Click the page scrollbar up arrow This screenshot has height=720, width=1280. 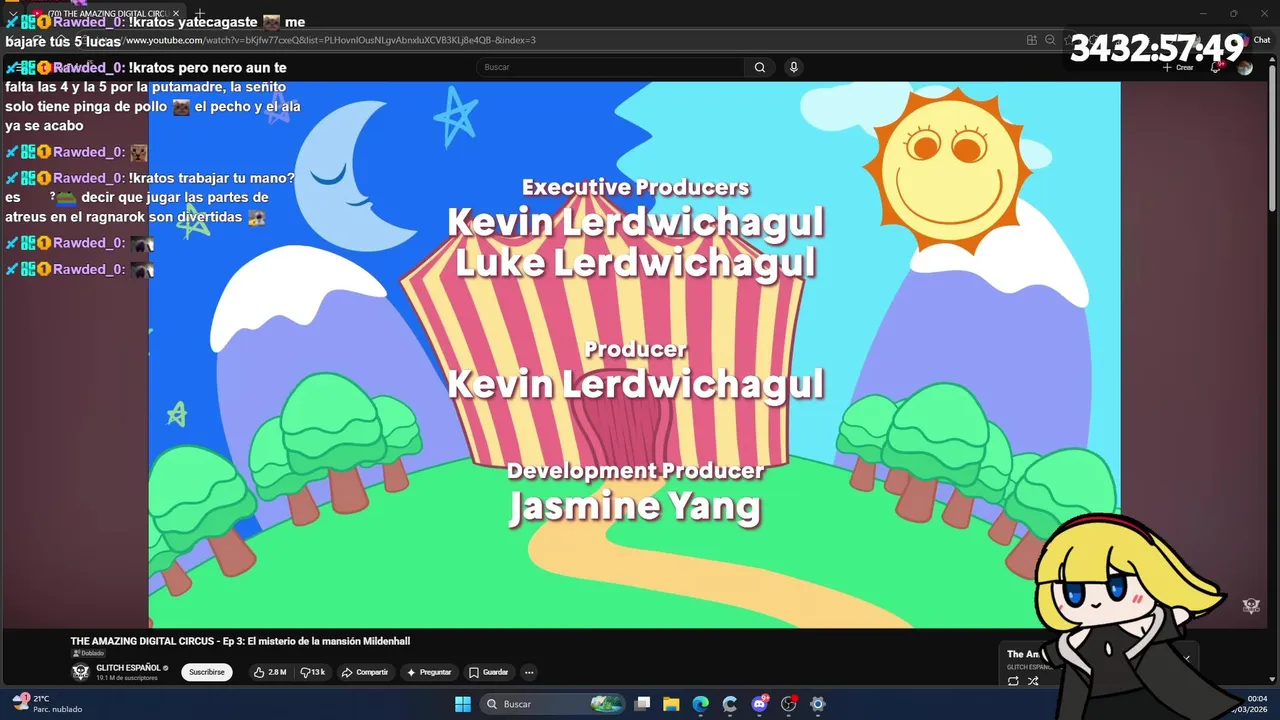click(1274, 60)
